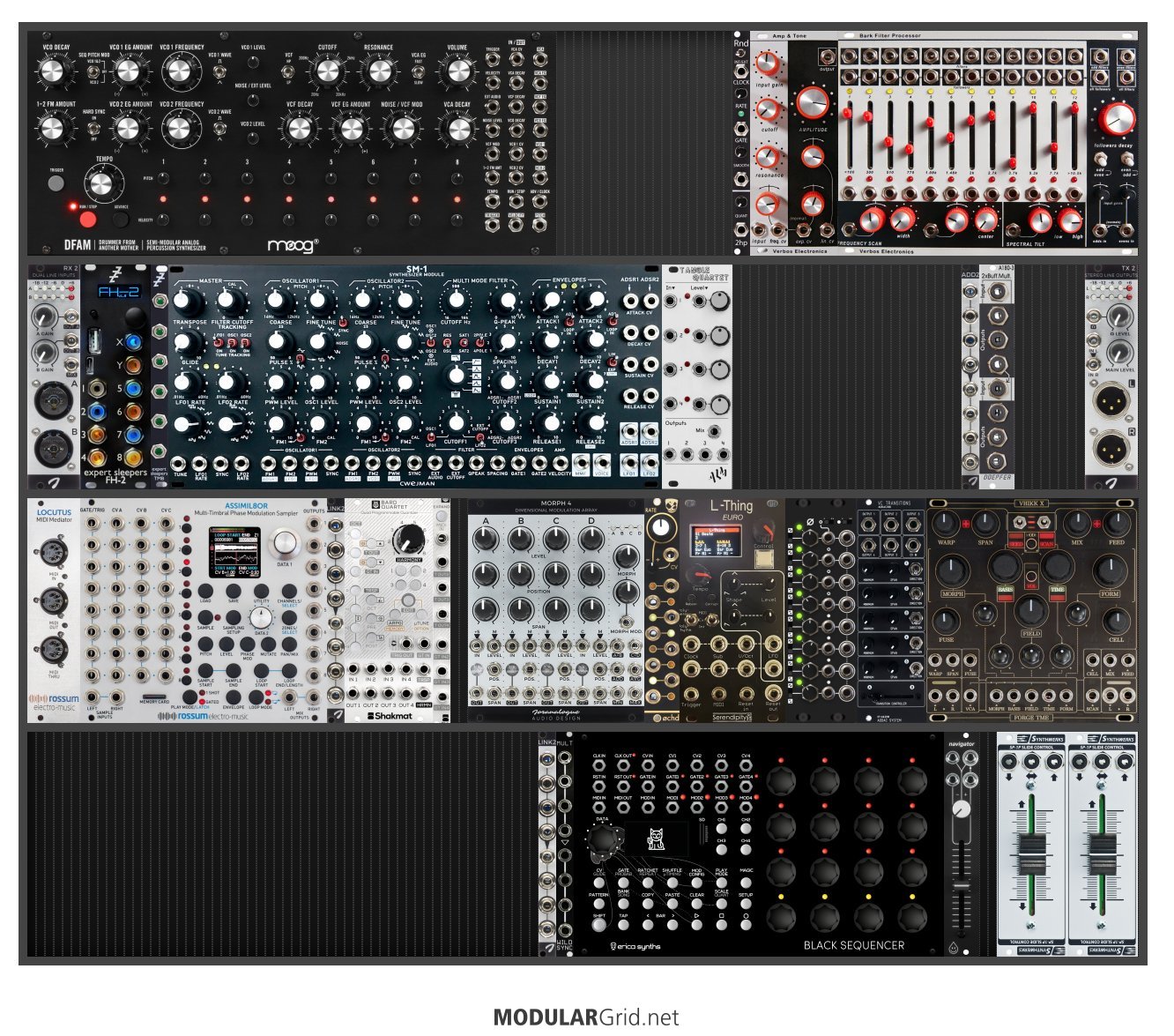The width and height of the screenshot is (1174, 1036).
Task: Click the LOAD button on Assimil8or
Action: tap(205, 592)
